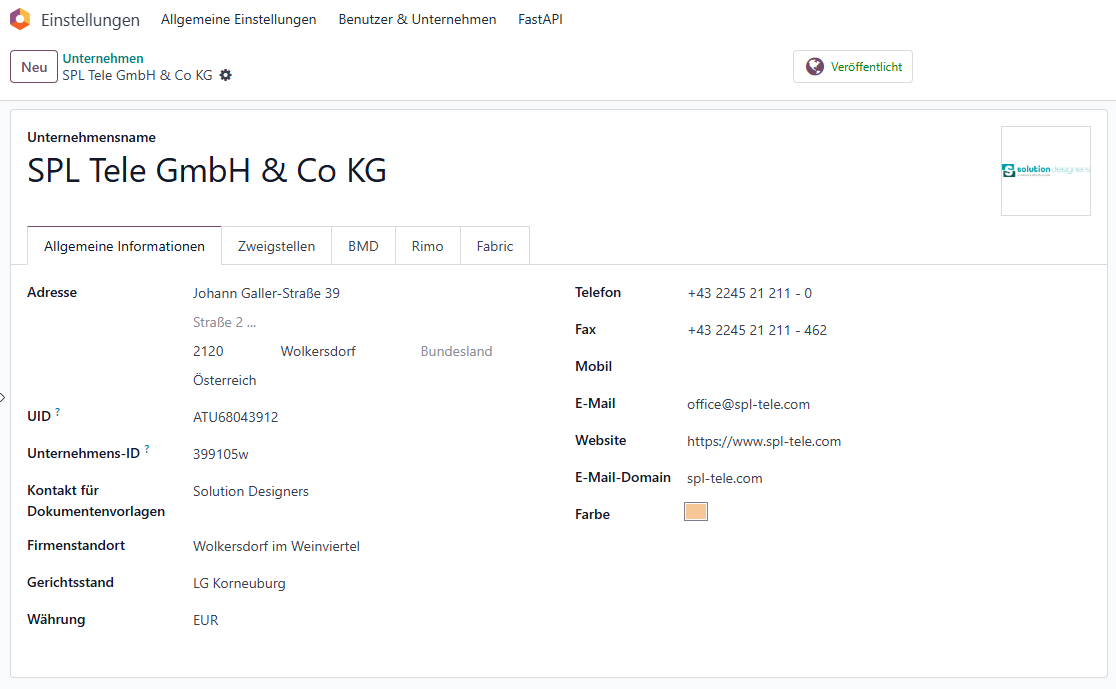Switch to the Fabric tab
1116x689 pixels.
point(495,246)
